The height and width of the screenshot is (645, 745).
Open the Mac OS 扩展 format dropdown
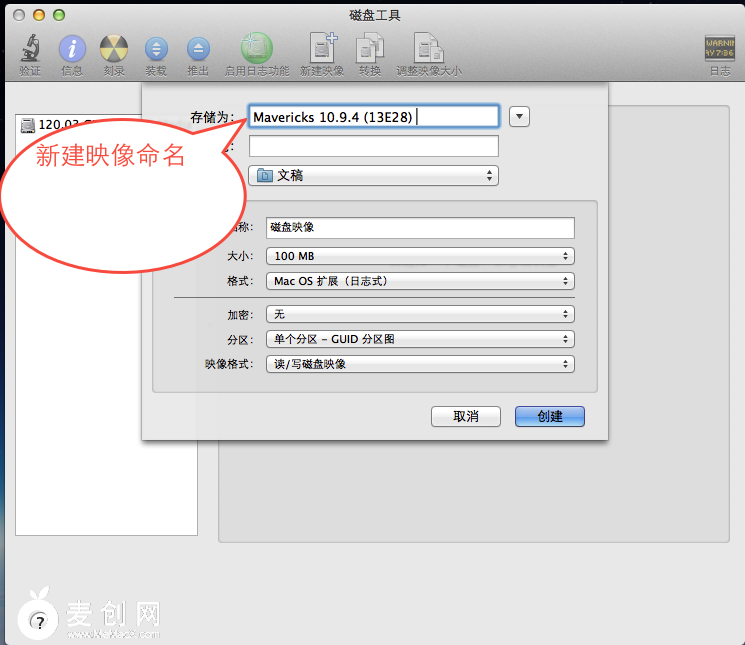point(420,281)
